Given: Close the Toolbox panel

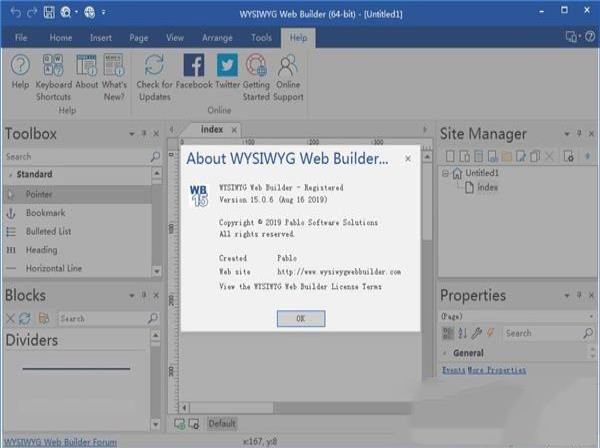Looking at the screenshot, I should click(x=156, y=134).
